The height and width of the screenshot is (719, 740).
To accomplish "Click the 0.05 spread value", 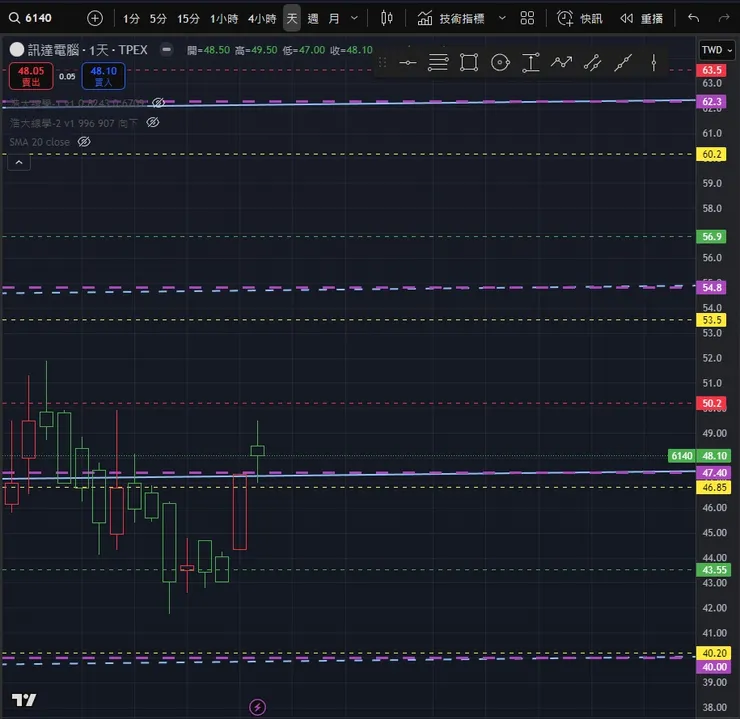I will tap(67, 76).
